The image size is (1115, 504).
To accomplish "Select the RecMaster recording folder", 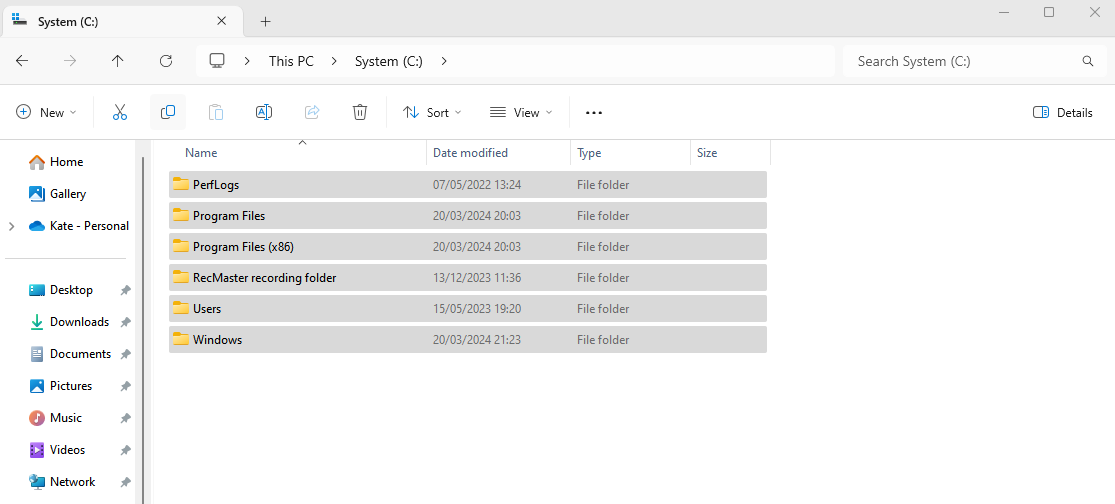I will [x=264, y=278].
